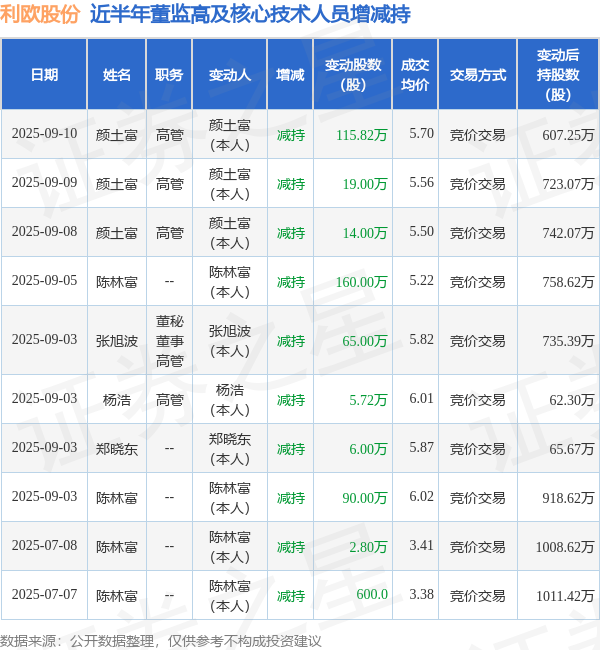Click the heading 近半年董监高及核心技术人员增减持
Image resolution: width=600 pixels, height=650 pixels.
(250, 14)
